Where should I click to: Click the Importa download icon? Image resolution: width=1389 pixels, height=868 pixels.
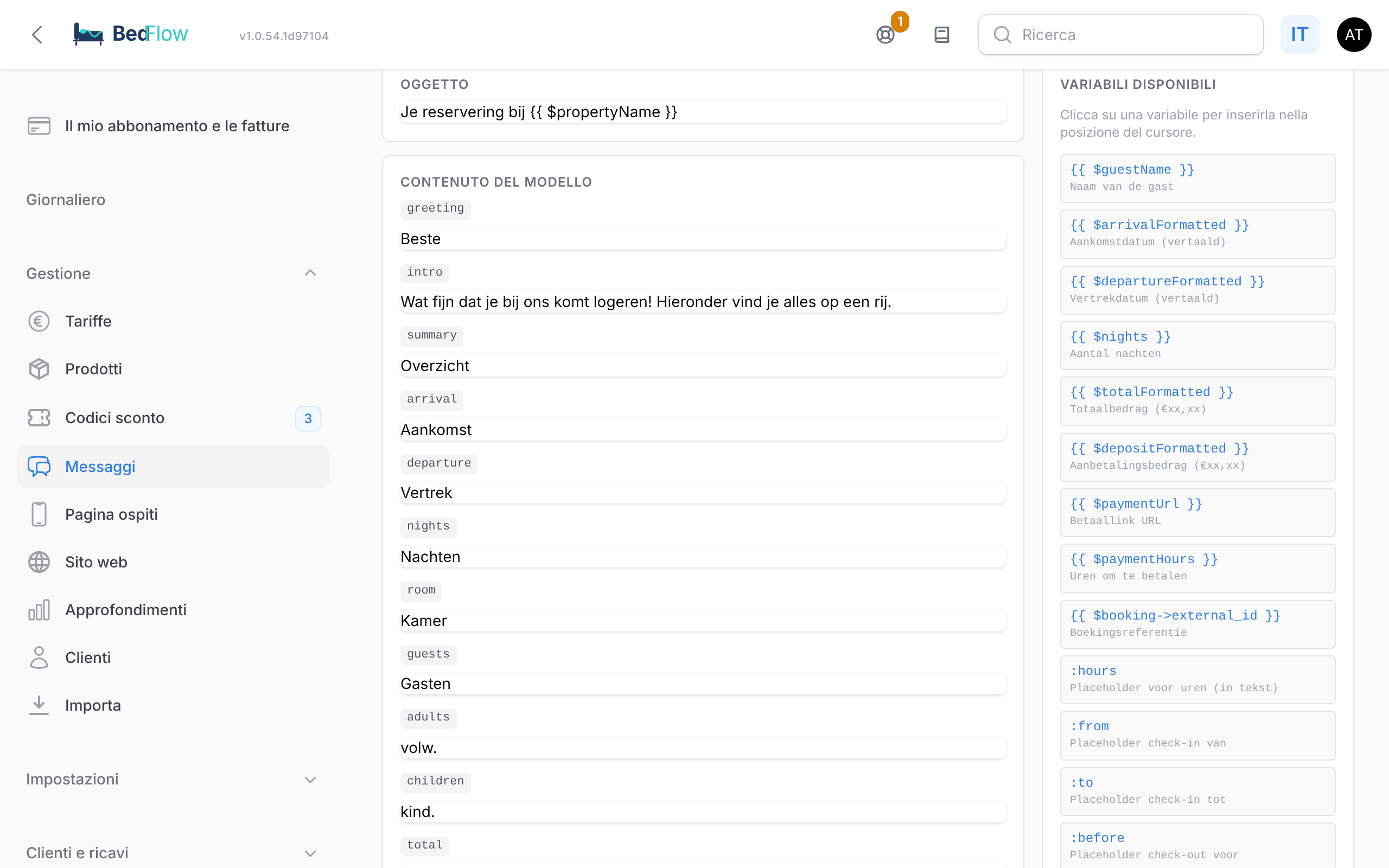pos(39,705)
